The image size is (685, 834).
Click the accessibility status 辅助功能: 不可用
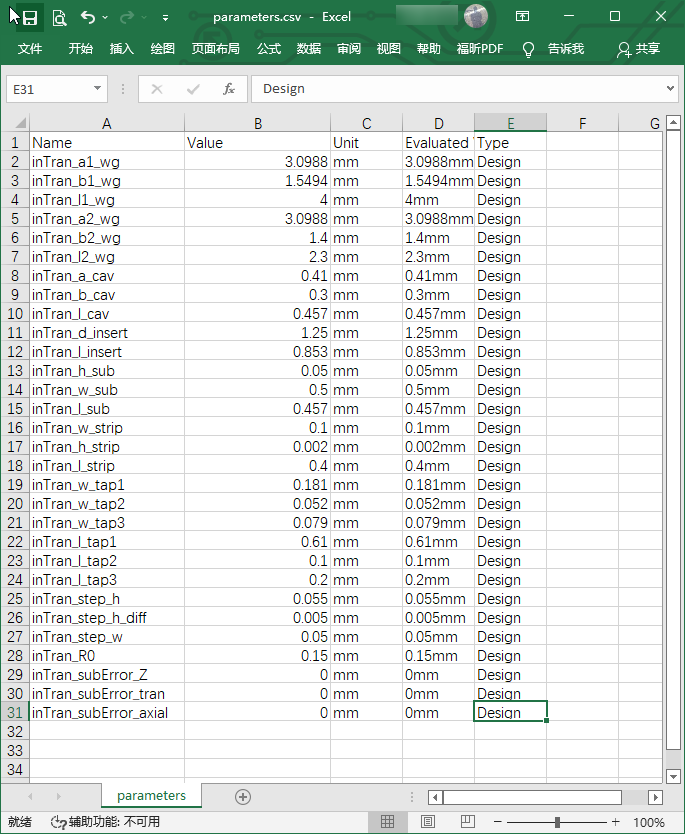tap(105, 822)
